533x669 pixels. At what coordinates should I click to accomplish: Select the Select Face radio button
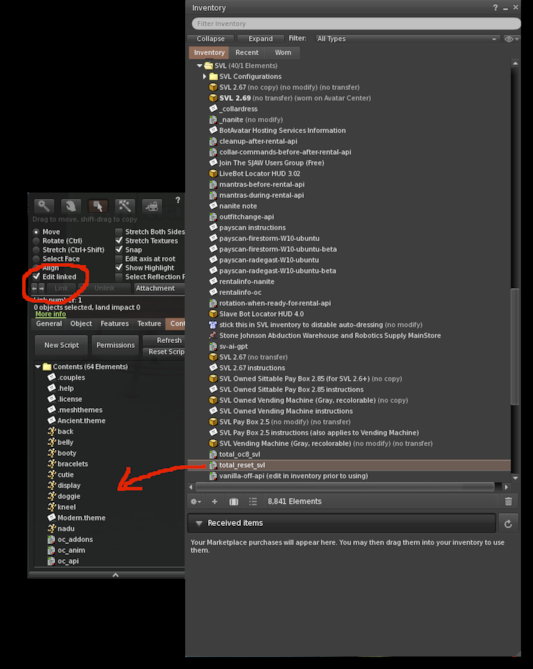(36, 259)
